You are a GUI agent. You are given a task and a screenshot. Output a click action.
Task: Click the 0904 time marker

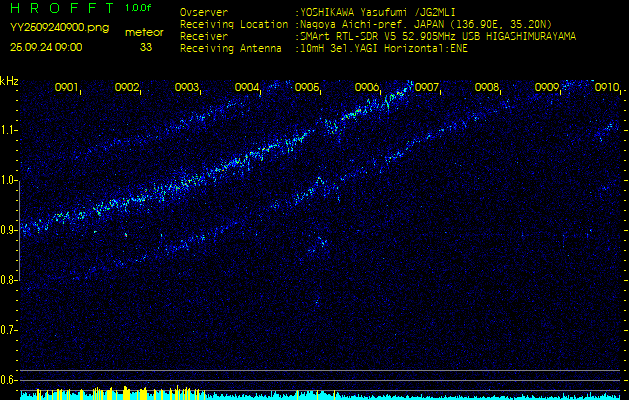(246, 87)
